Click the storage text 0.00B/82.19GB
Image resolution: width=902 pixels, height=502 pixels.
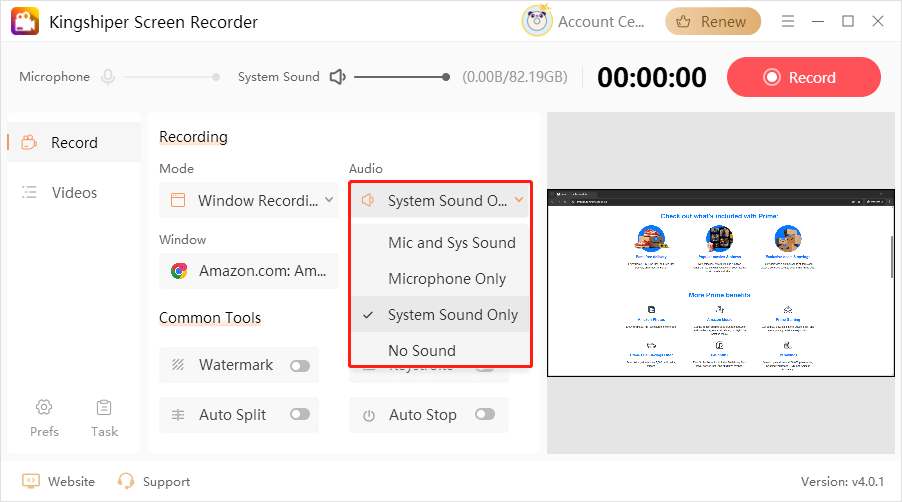[x=515, y=77]
